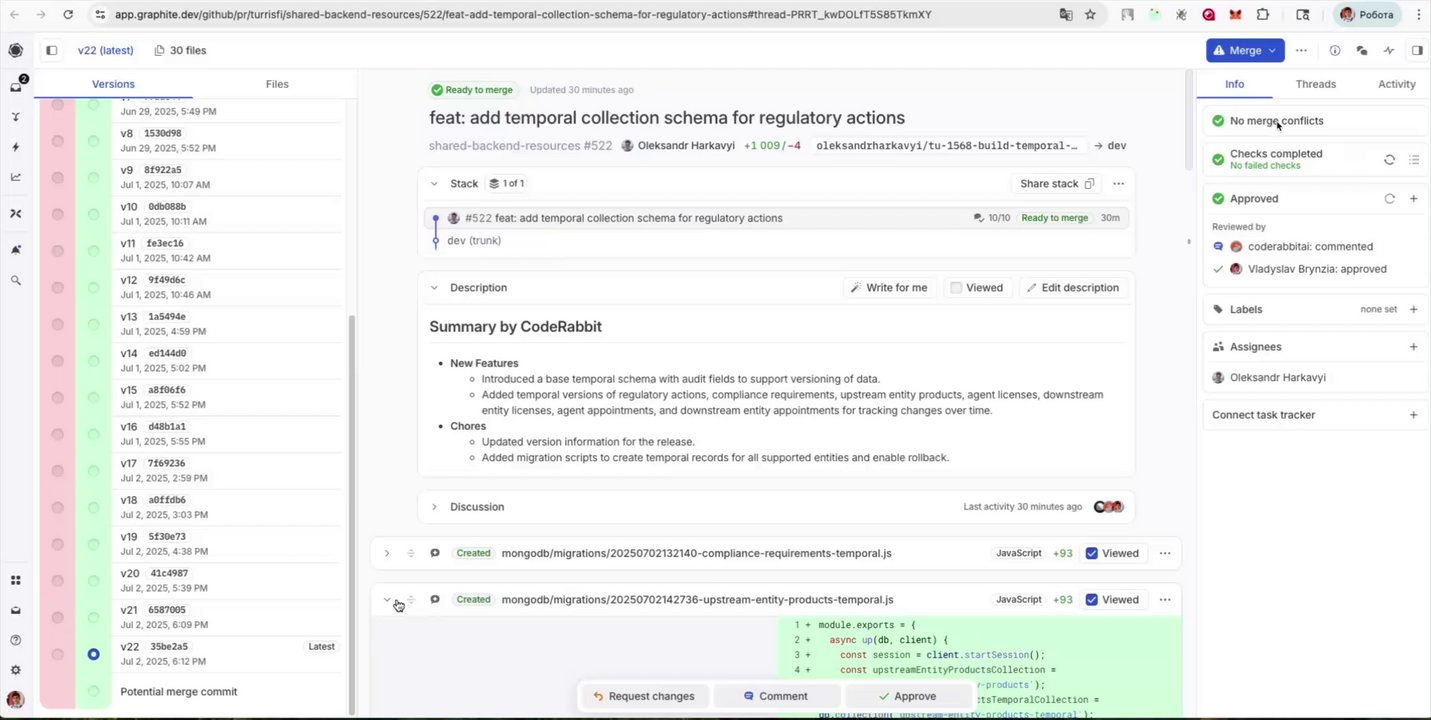
Task: Re-run checks with the refresh icon
Action: pyautogui.click(x=1389, y=160)
